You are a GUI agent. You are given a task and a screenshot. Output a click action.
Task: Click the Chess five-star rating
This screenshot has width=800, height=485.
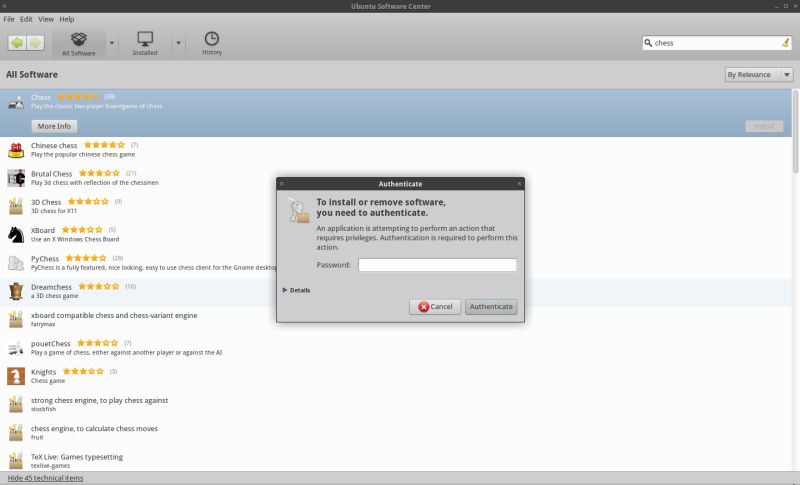pos(78,96)
